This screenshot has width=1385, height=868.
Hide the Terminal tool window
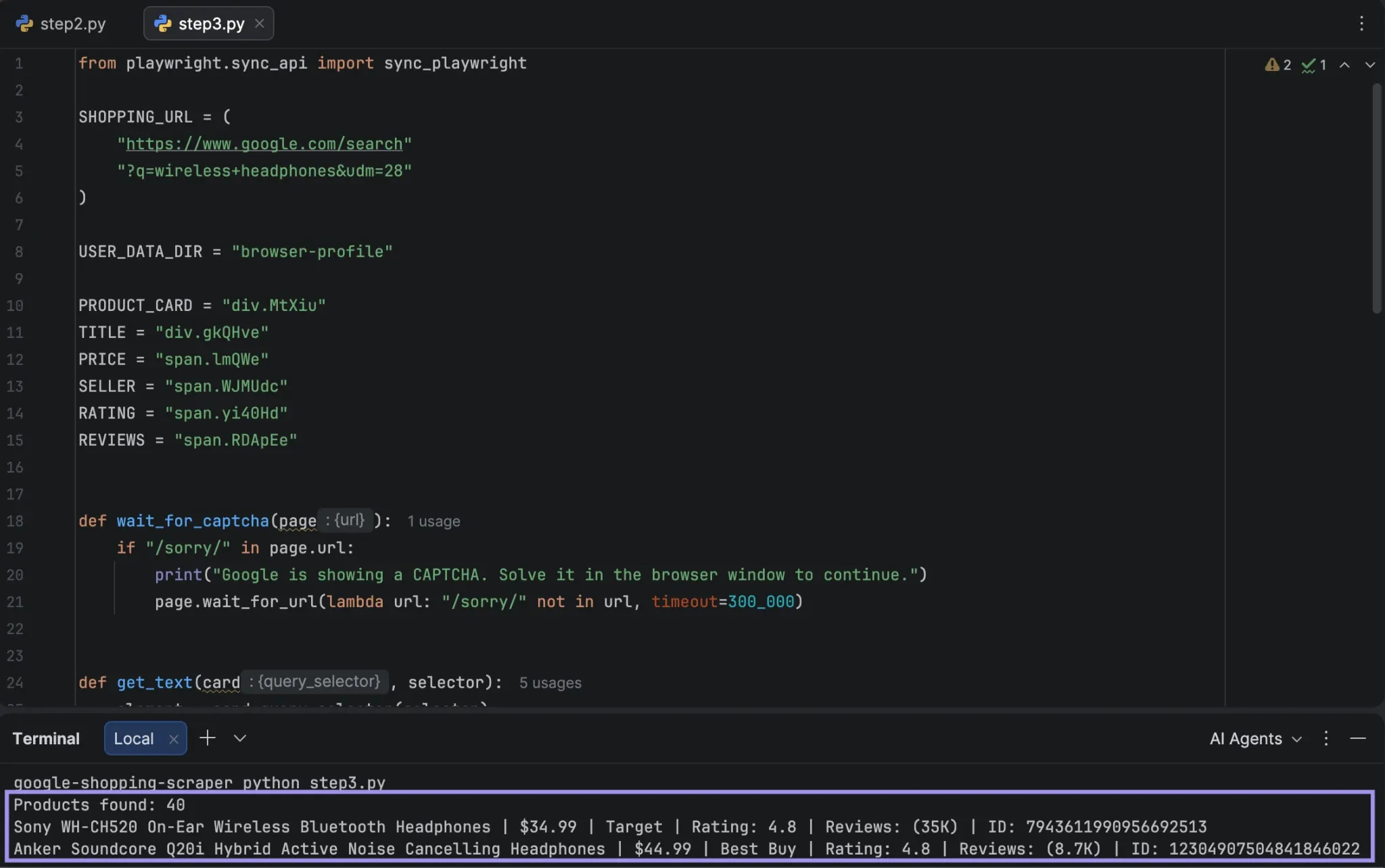pos(1358,738)
